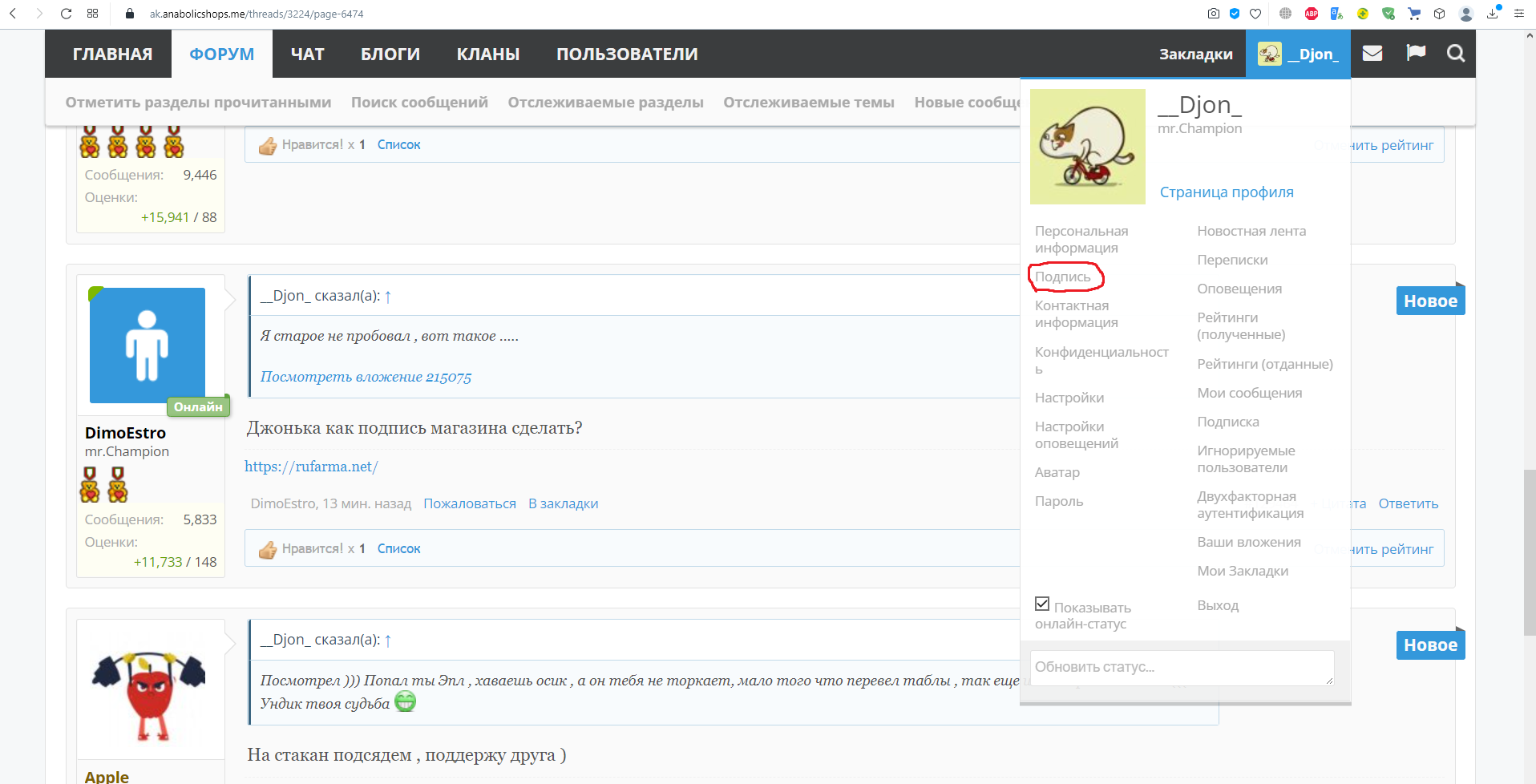1536x784 pixels.
Task: Open the speed dial grid icon
Action: click(x=93, y=14)
